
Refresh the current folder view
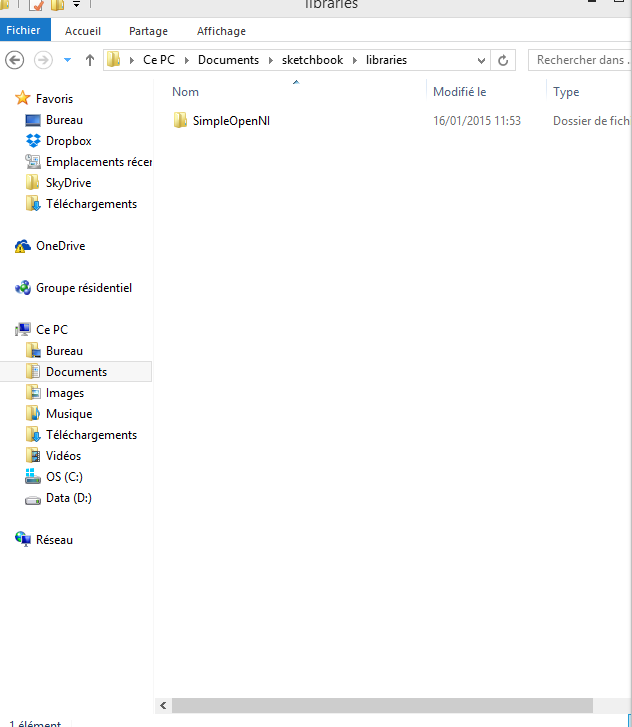[504, 60]
